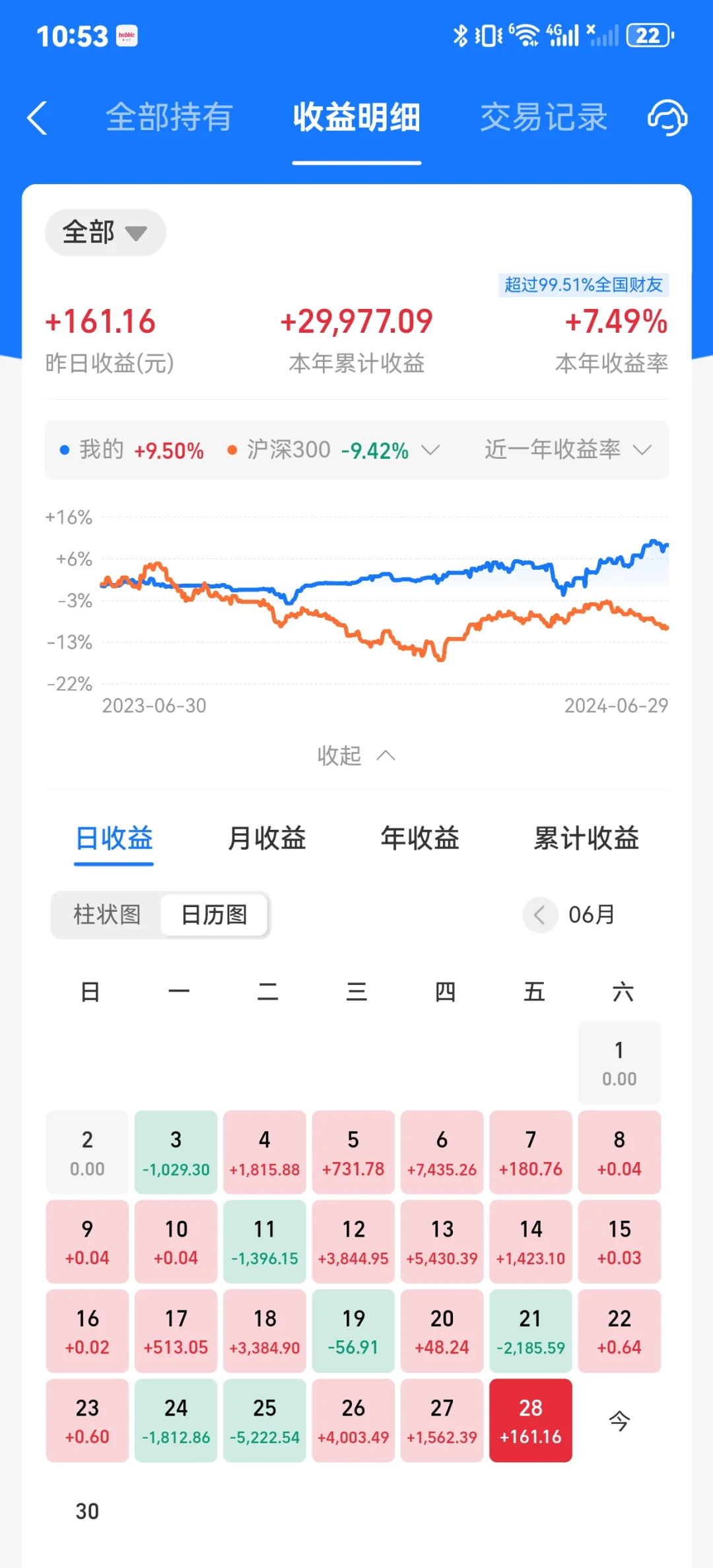Switch to 全部持有 tab
The image size is (713, 1568).
[x=169, y=118]
